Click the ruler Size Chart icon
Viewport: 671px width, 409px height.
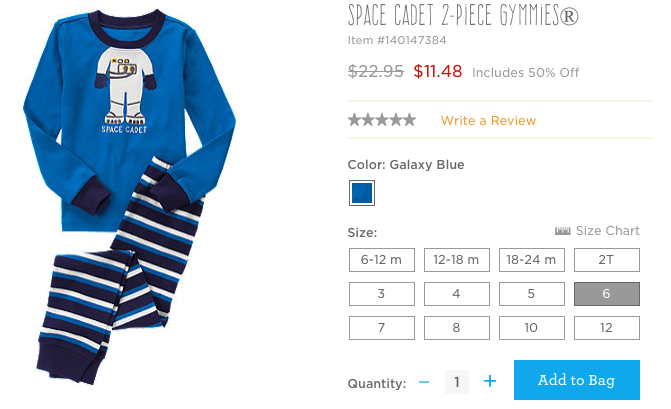coord(562,231)
